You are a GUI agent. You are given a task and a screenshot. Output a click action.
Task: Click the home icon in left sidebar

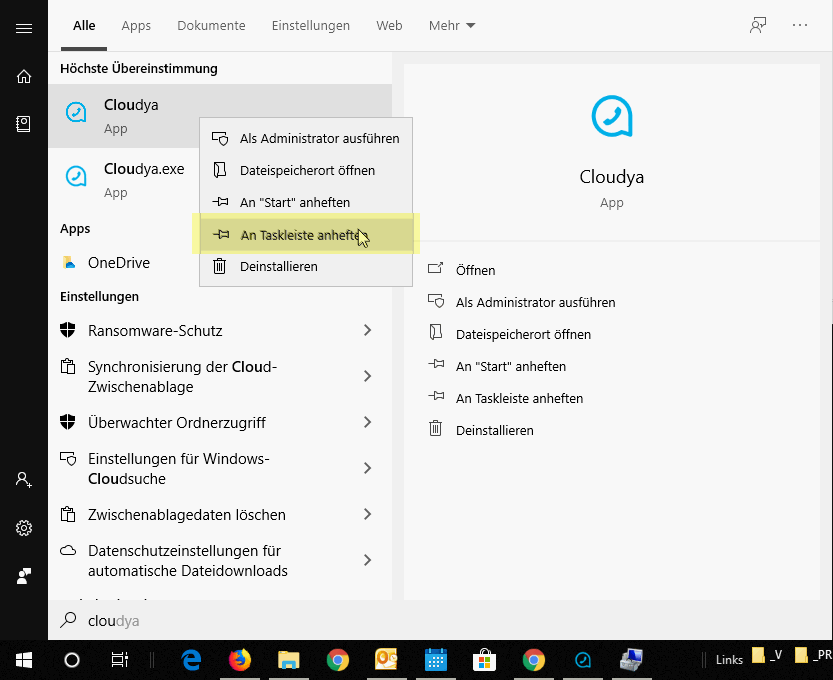click(x=24, y=76)
